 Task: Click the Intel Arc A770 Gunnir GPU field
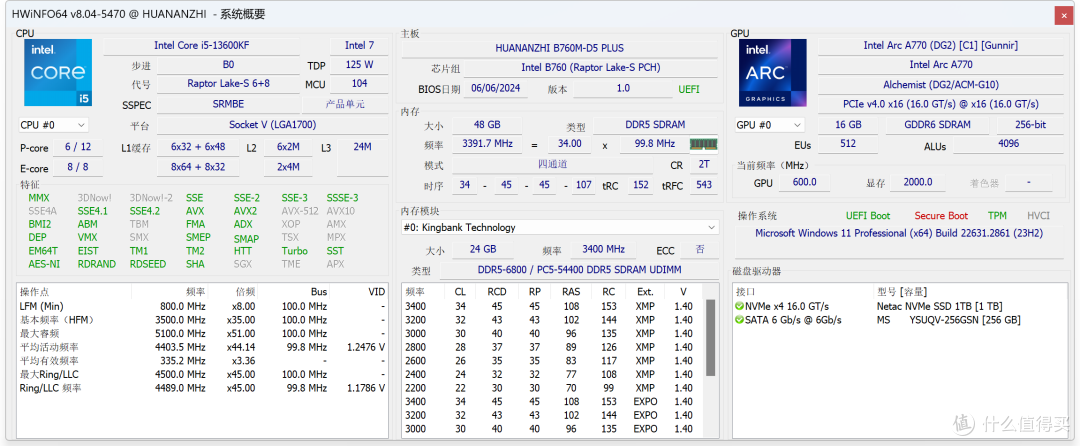pos(941,45)
